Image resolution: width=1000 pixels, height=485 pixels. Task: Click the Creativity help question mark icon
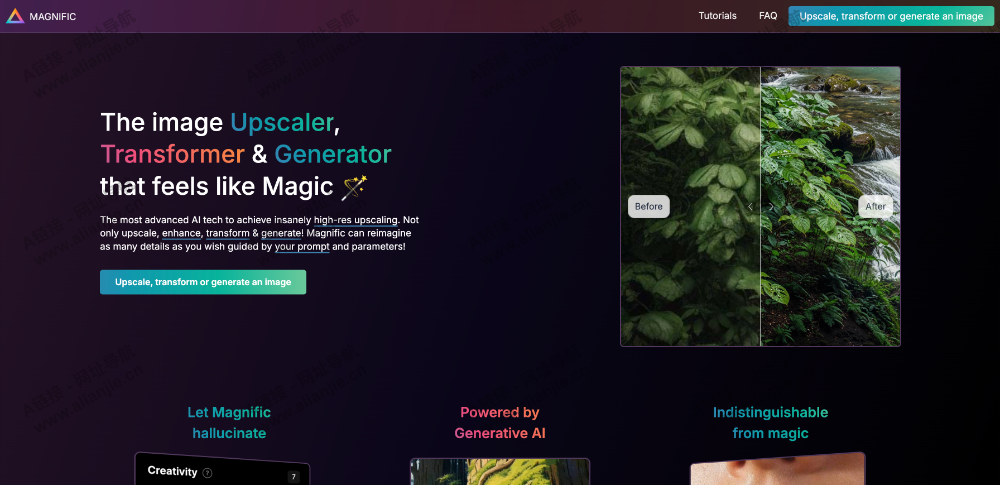tap(207, 473)
